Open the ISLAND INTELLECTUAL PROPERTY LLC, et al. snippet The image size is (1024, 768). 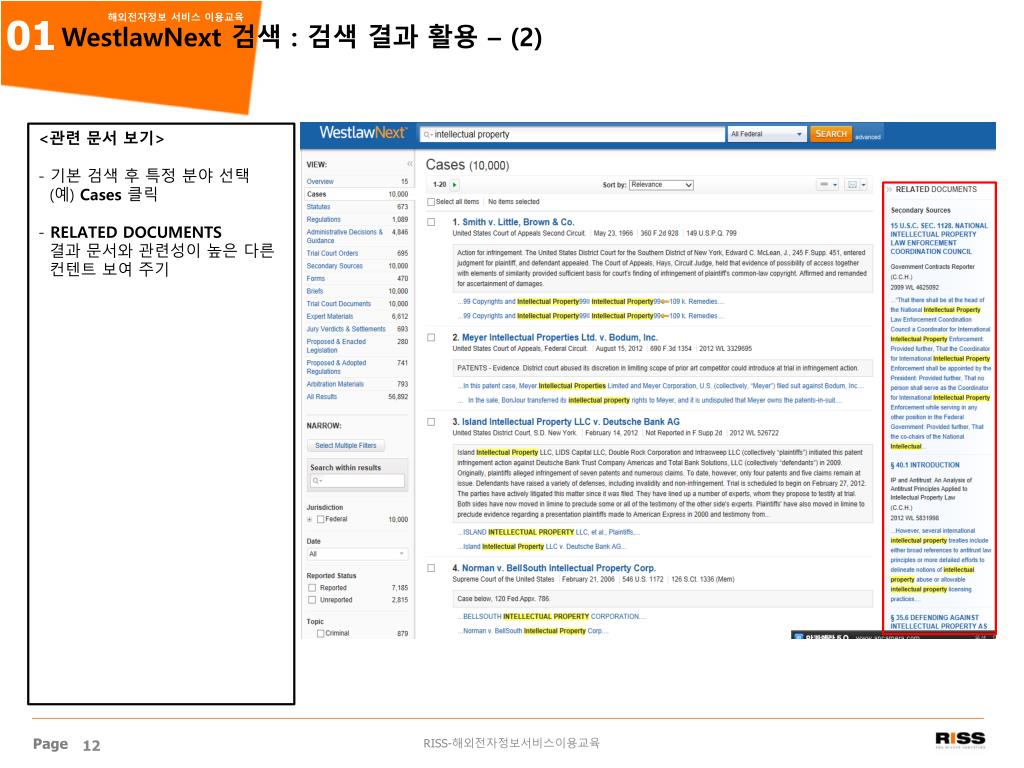(549, 532)
